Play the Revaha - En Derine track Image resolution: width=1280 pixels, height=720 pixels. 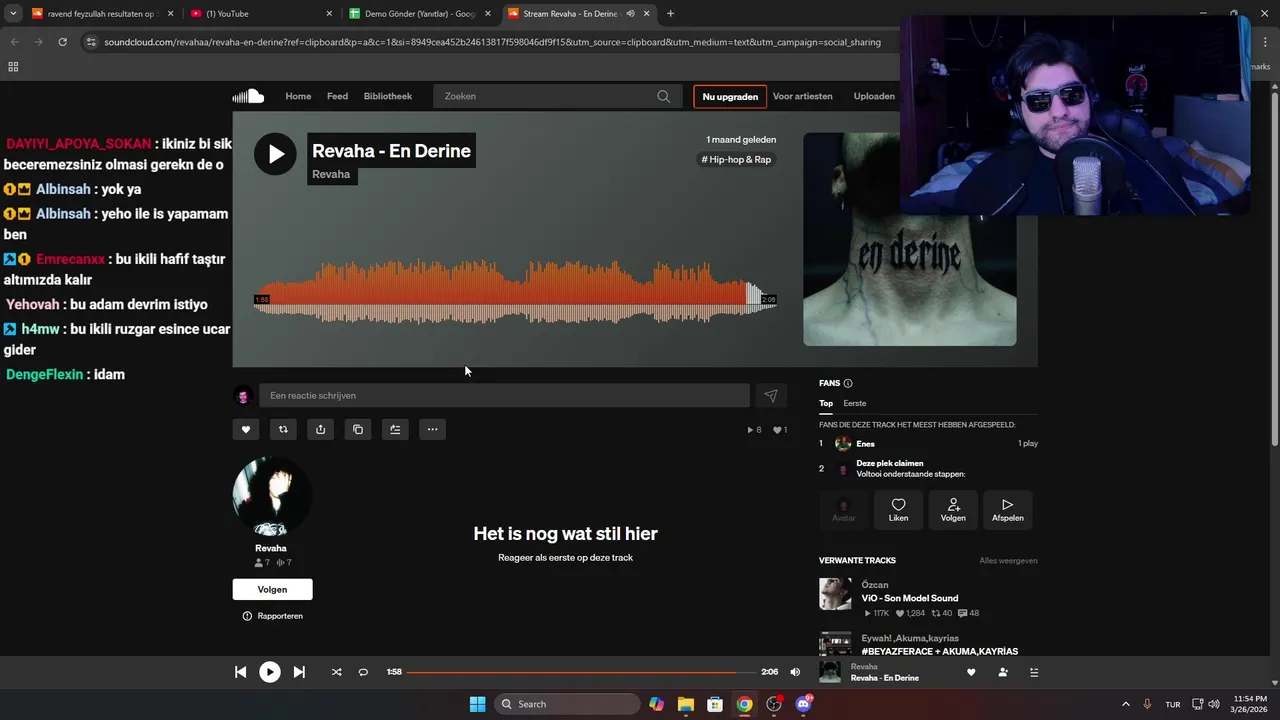pyautogui.click(x=275, y=154)
